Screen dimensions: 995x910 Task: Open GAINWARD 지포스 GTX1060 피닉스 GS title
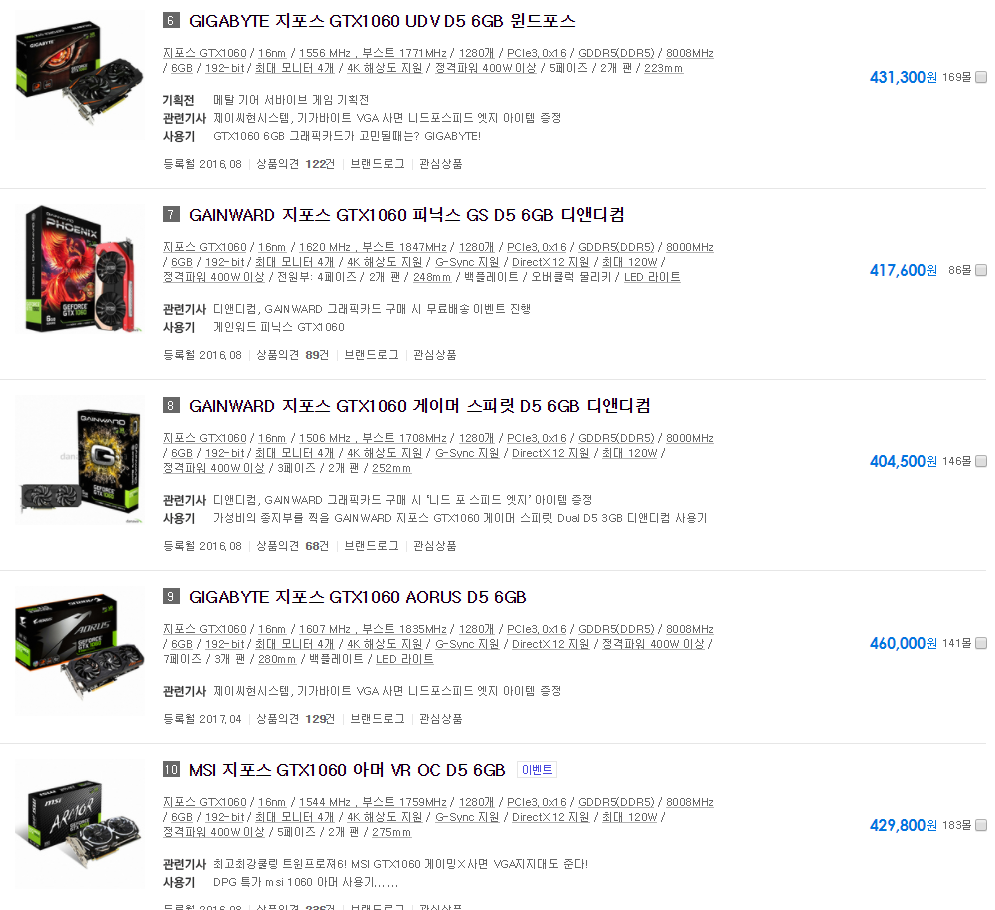point(406,215)
